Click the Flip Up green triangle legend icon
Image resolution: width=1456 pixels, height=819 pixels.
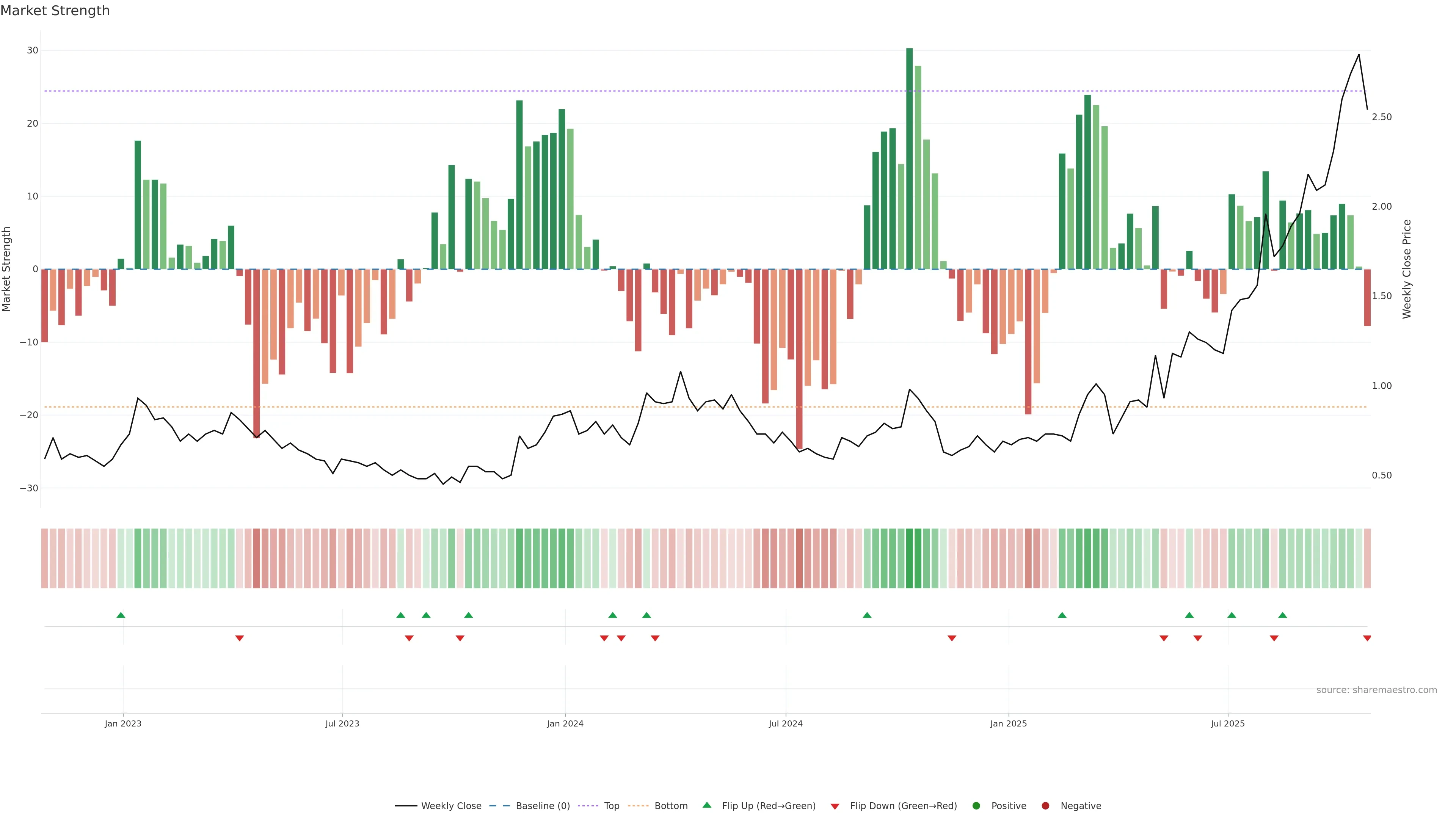pyautogui.click(x=706, y=805)
